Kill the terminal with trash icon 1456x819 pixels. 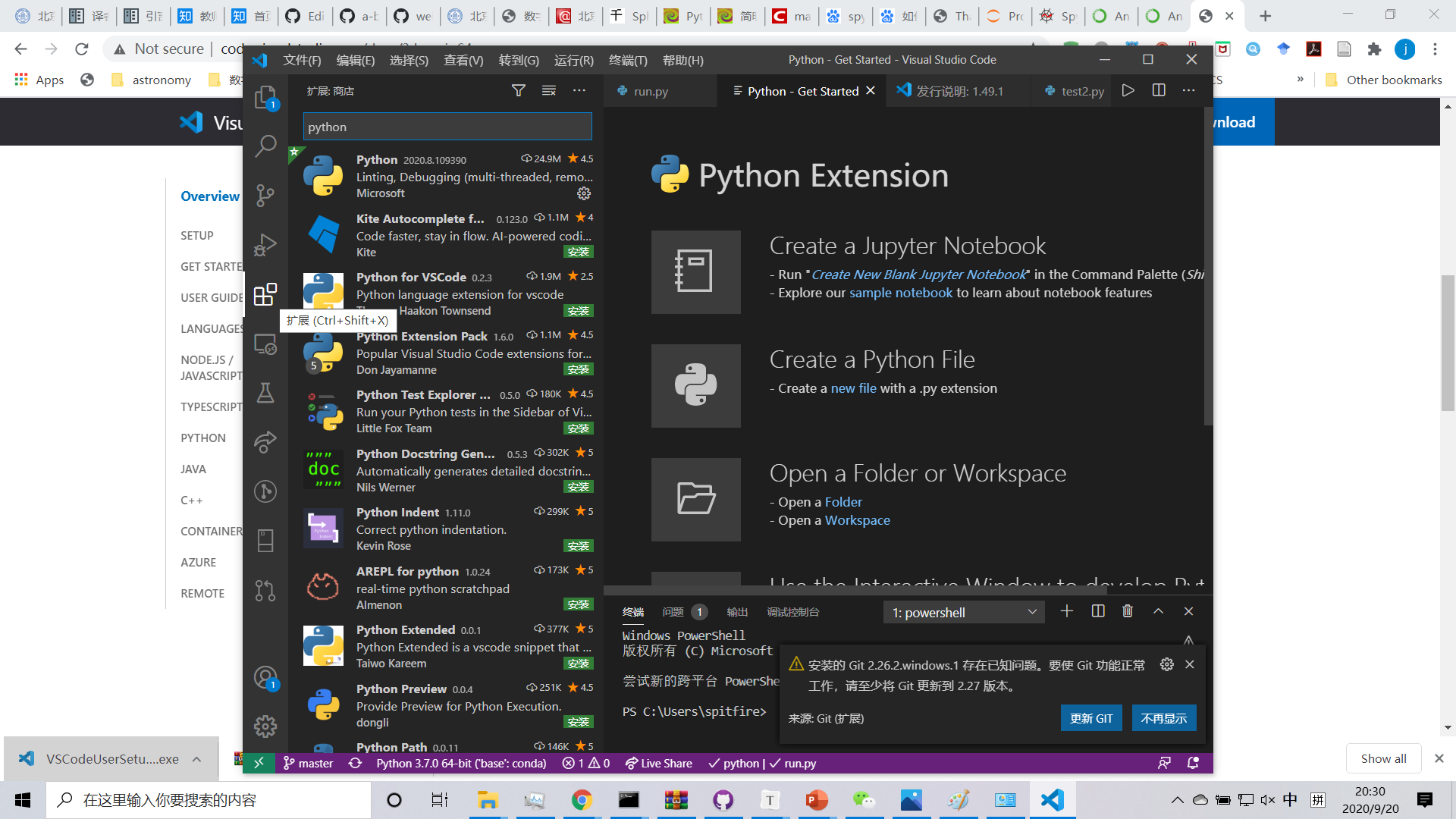pos(1128,612)
